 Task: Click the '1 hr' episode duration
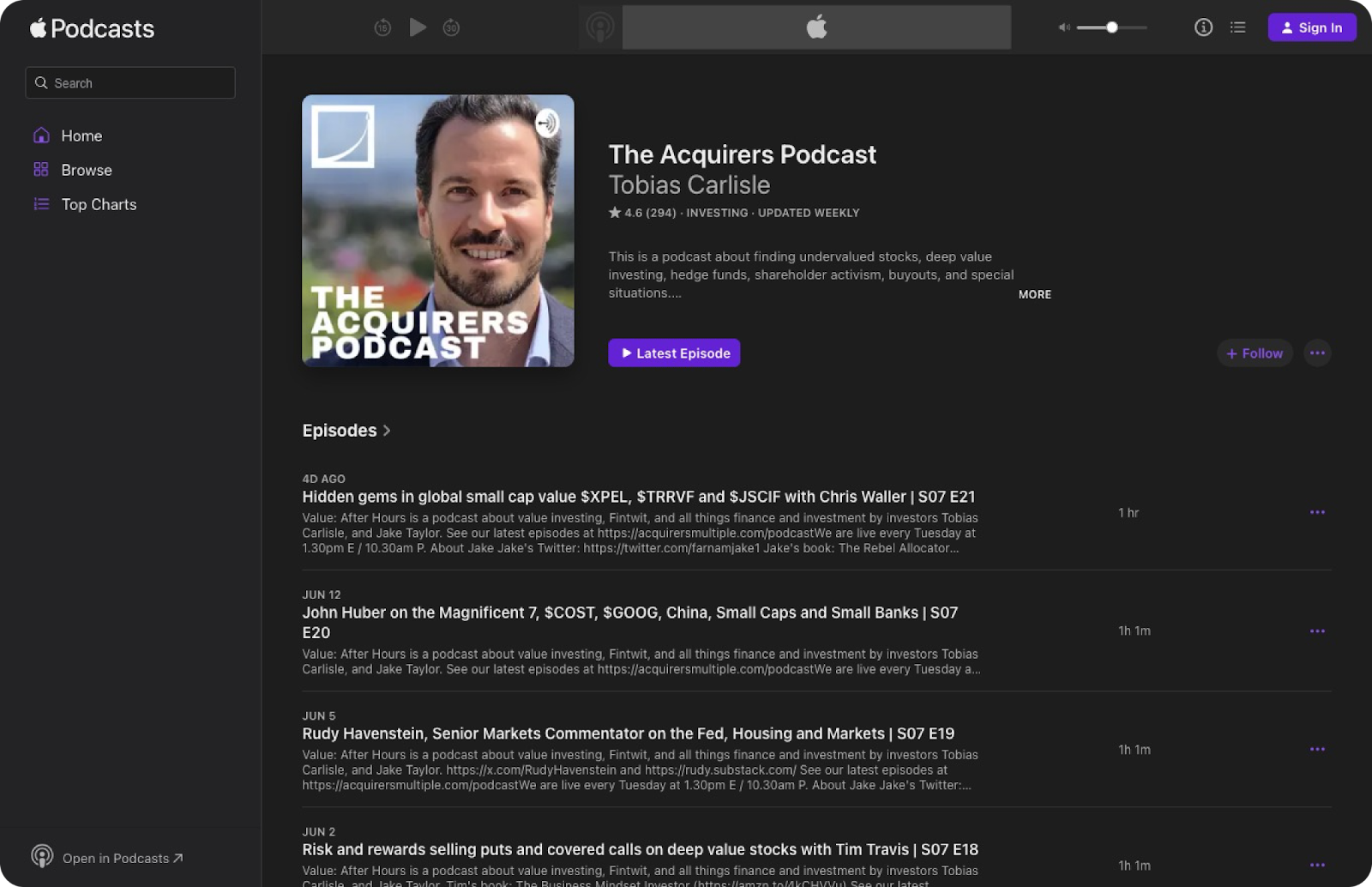(1128, 512)
